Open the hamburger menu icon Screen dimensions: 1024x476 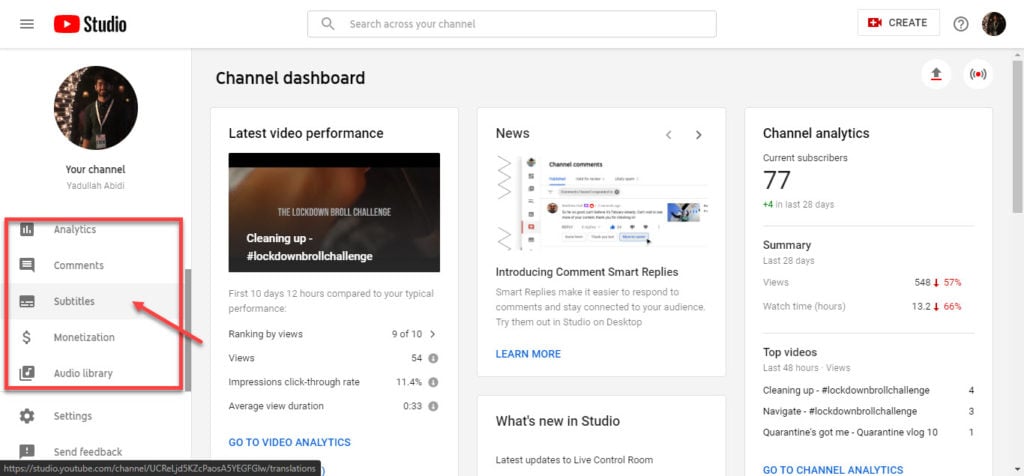[27, 24]
